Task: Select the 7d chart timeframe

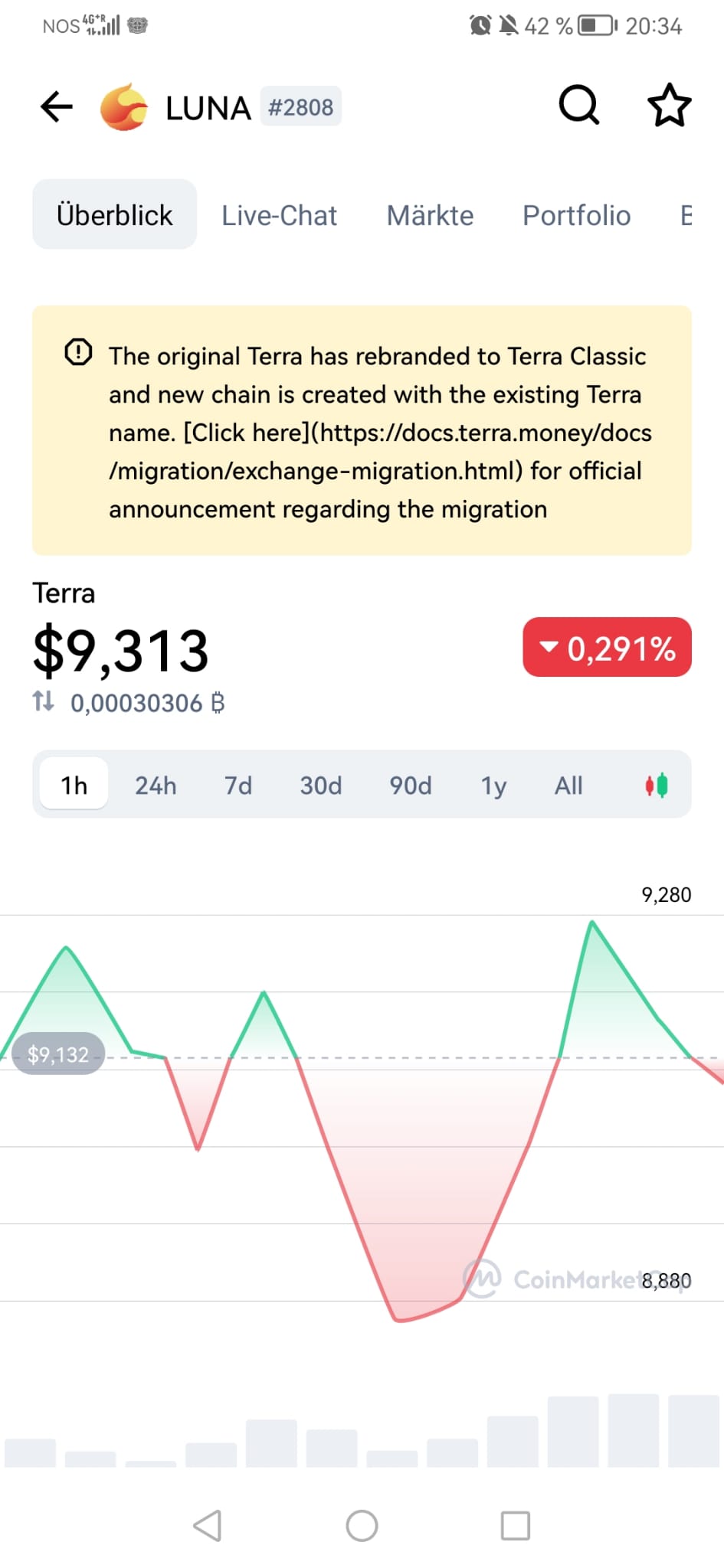Action: tap(238, 785)
